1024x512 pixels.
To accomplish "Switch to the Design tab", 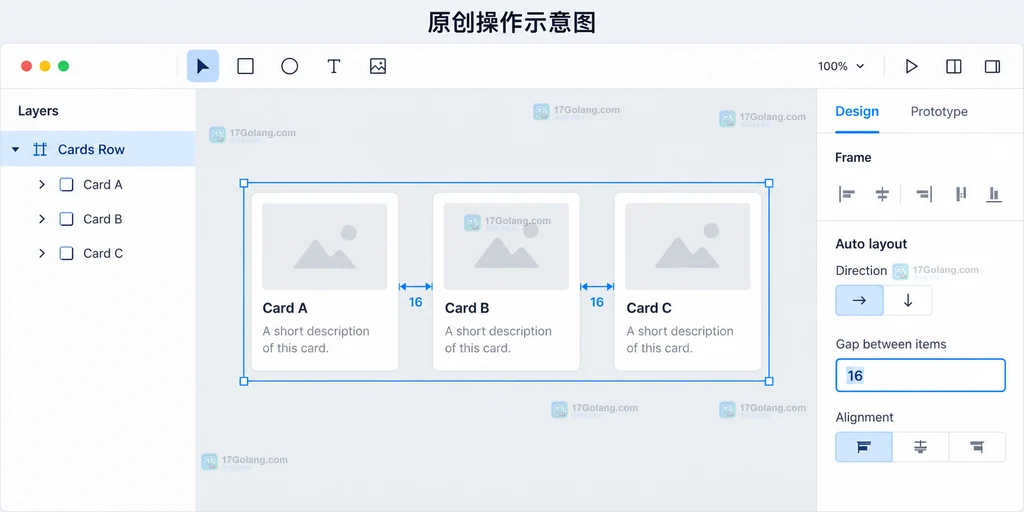I will click(x=857, y=112).
